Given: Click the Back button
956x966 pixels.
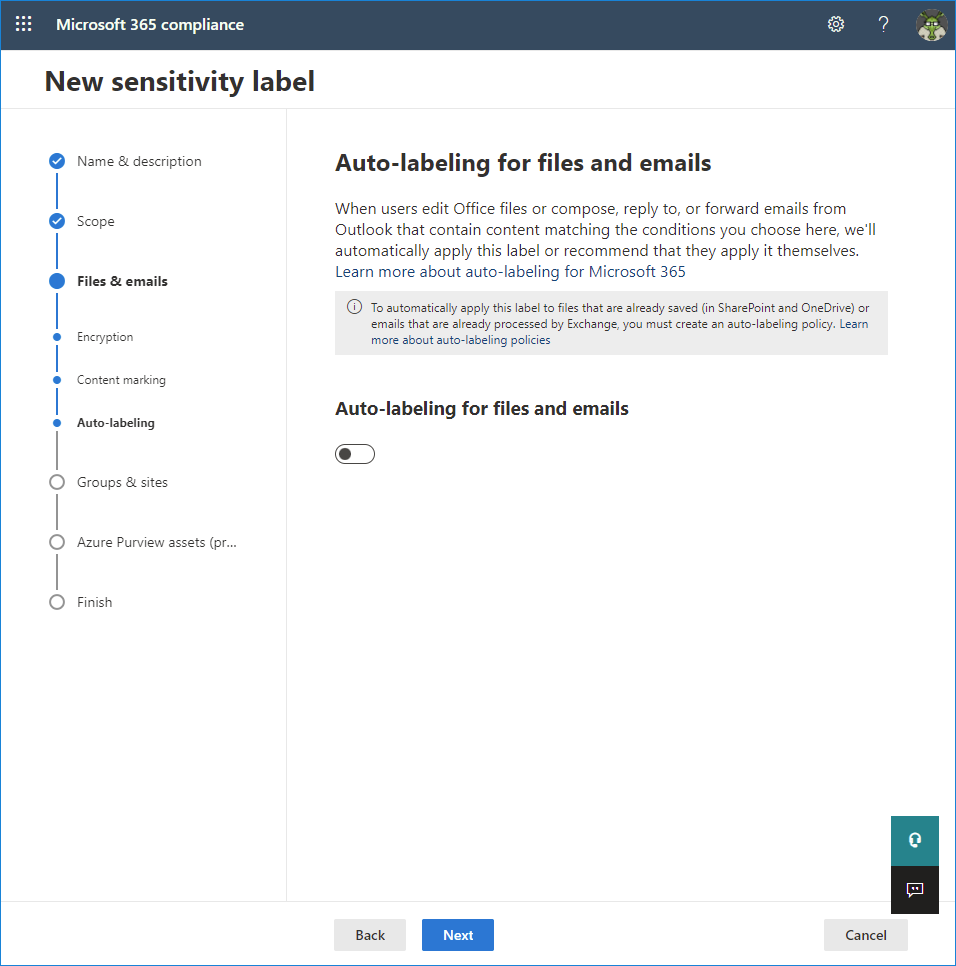Looking at the screenshot, I should [x=370, y=935].
